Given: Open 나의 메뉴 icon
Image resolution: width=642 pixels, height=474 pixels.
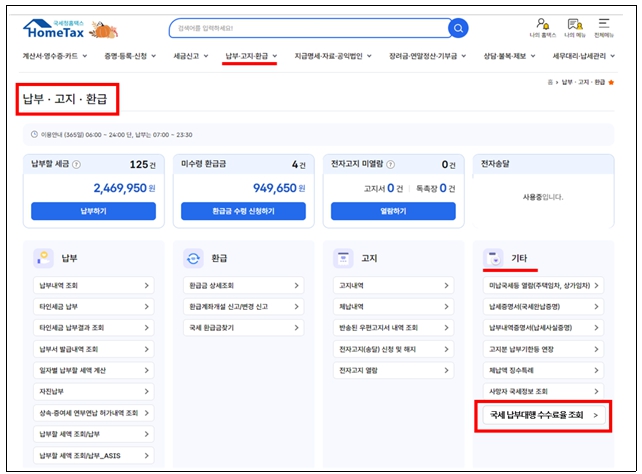Looking at the screenshot, I should [575, 25].
